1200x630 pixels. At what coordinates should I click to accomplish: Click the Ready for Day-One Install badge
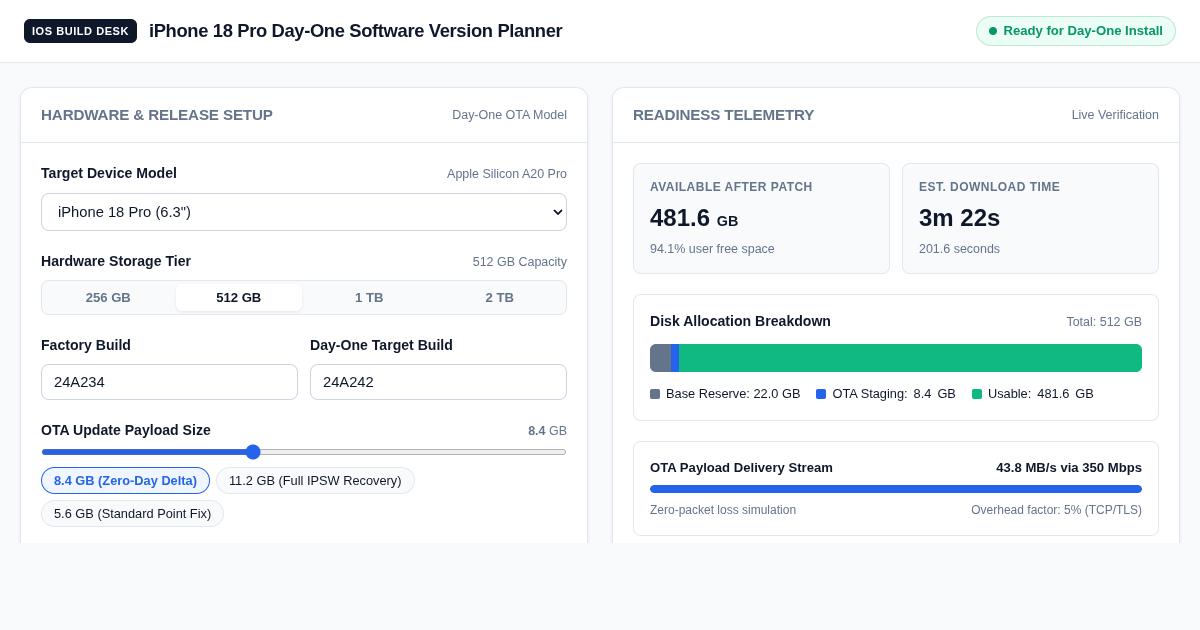pyautogui.click(x=1076, y=31)
